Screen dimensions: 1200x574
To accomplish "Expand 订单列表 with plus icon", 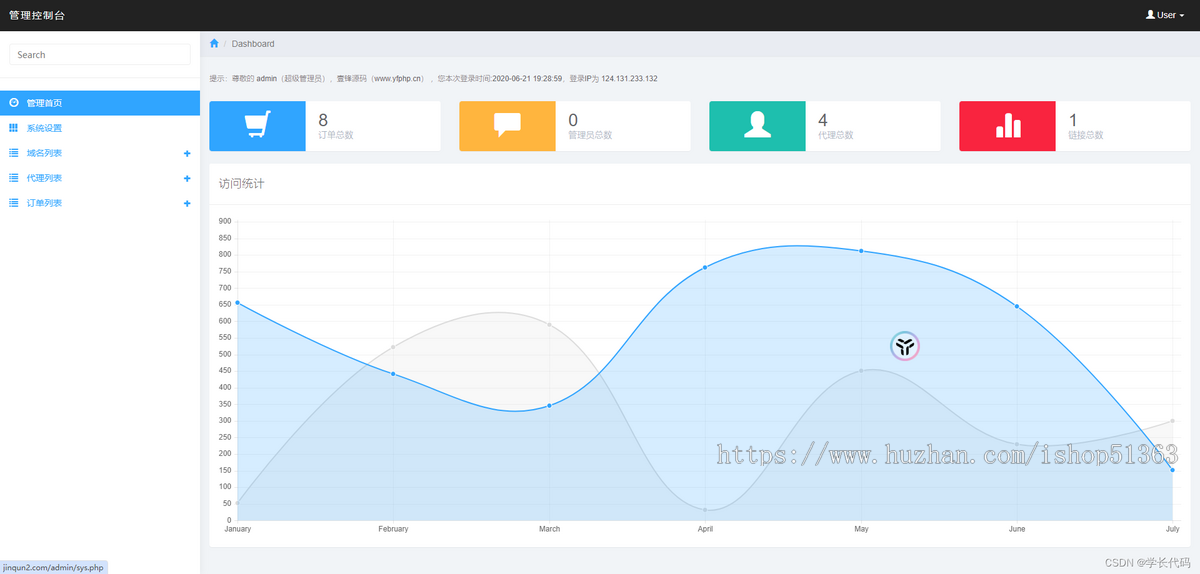I will (x=187, y=203).
